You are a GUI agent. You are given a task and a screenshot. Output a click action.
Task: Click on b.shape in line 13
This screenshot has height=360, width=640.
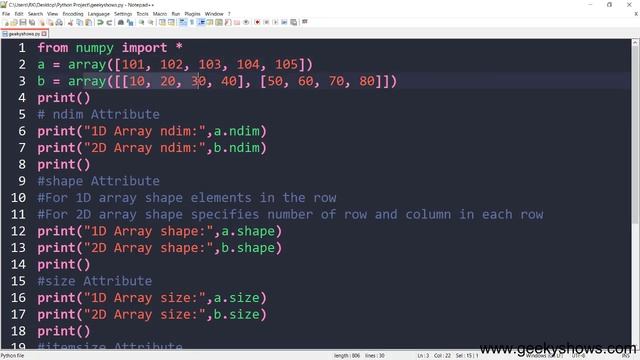point(248,248)
